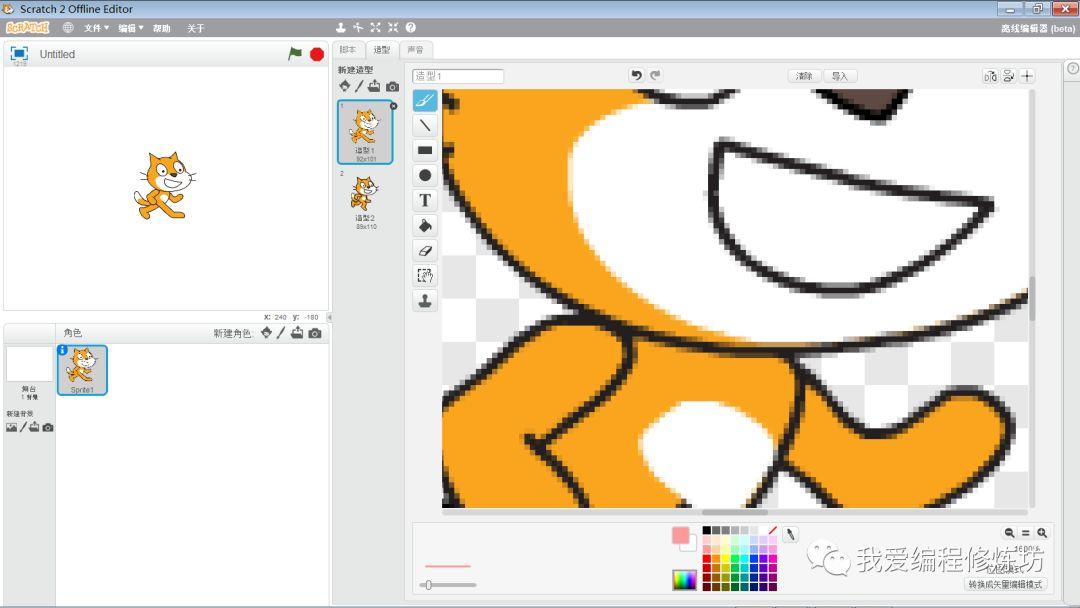The image size is (1080, 608).
Task: Take a new costume photo with the camera
Action: tap(393, 87)
